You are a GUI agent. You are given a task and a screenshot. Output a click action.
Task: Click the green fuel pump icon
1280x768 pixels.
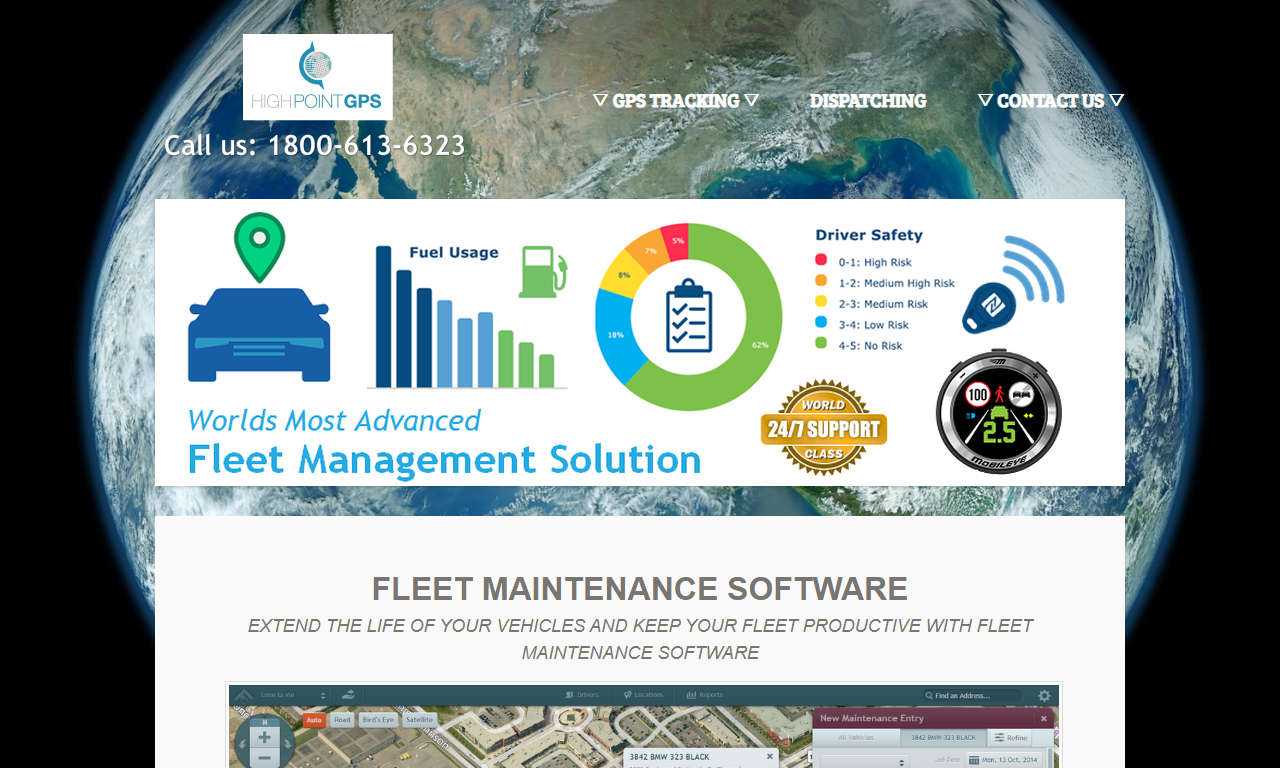543,271
